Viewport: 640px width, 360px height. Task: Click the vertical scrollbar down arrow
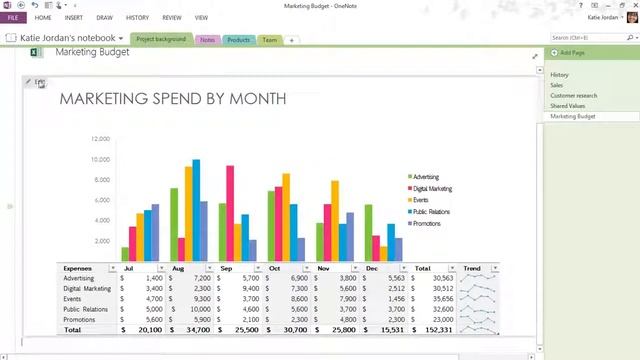click(540, 349)
